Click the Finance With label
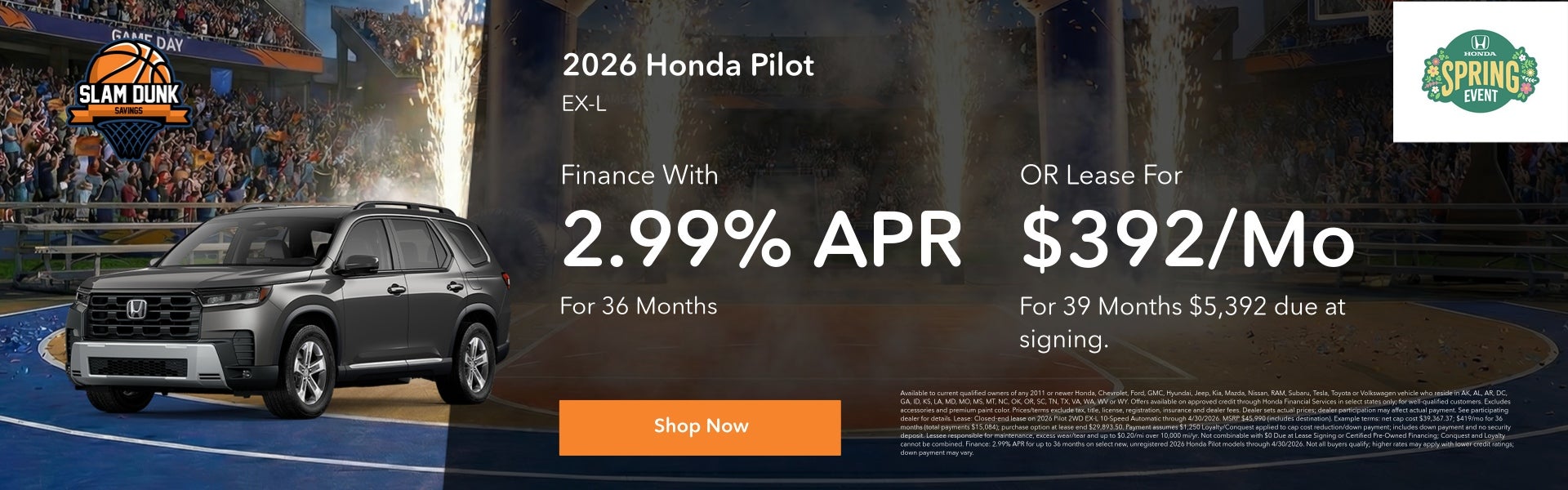1568x490 pixels. [x=639, y=175]
